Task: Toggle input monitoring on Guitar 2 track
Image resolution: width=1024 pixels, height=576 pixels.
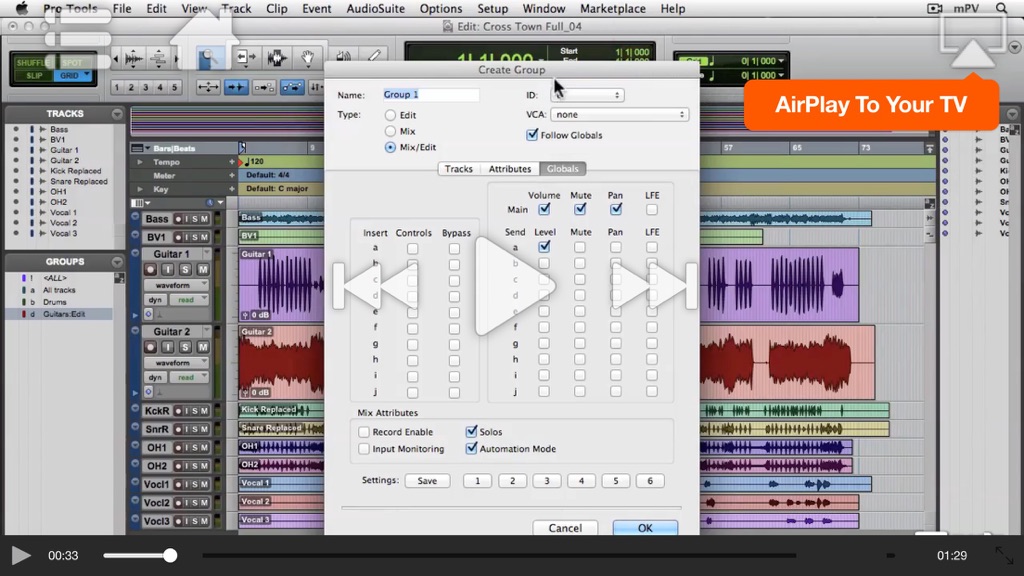Action: tap(168, 347)
